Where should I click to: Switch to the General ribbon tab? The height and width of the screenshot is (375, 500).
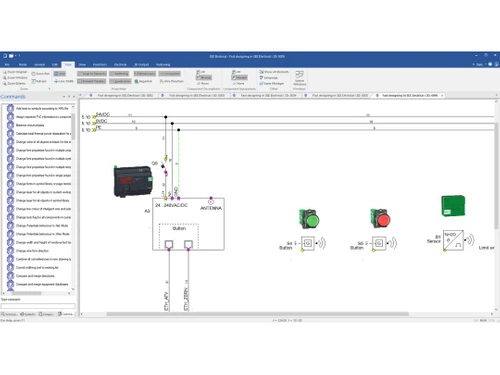(x=39, y=65)
